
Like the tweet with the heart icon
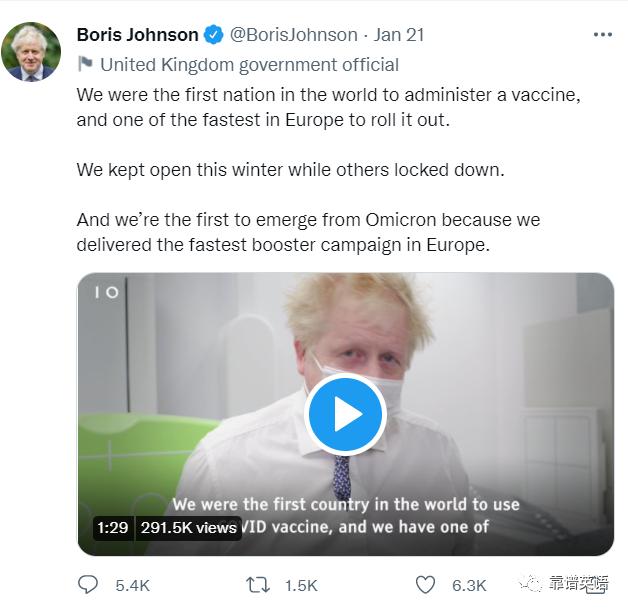[x=425, y=584]
